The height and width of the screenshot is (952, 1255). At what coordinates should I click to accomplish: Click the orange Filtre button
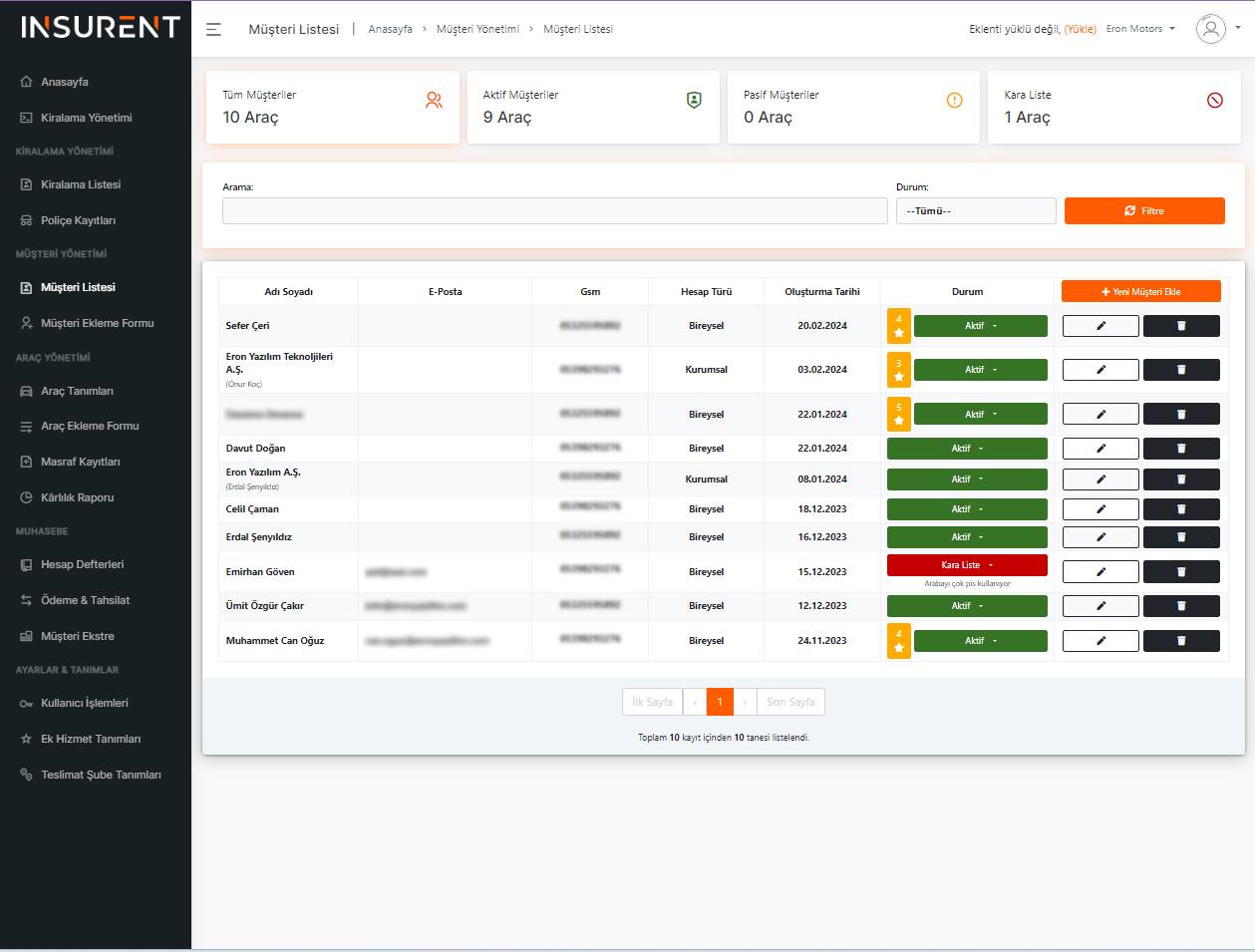click(x=1143, y=211)
